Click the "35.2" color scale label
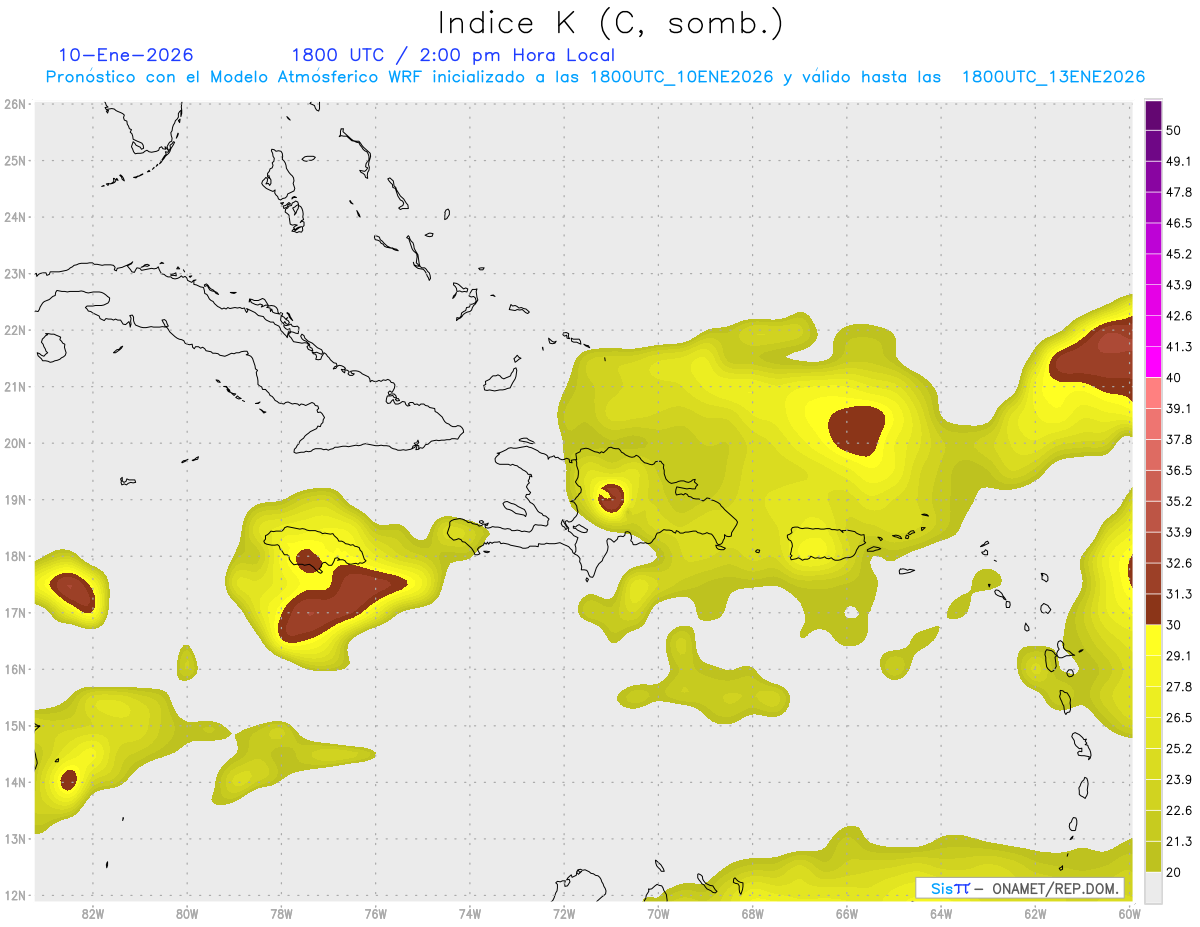The image size is (1200, 927). pyautogui.click(x=1178, y=501)
